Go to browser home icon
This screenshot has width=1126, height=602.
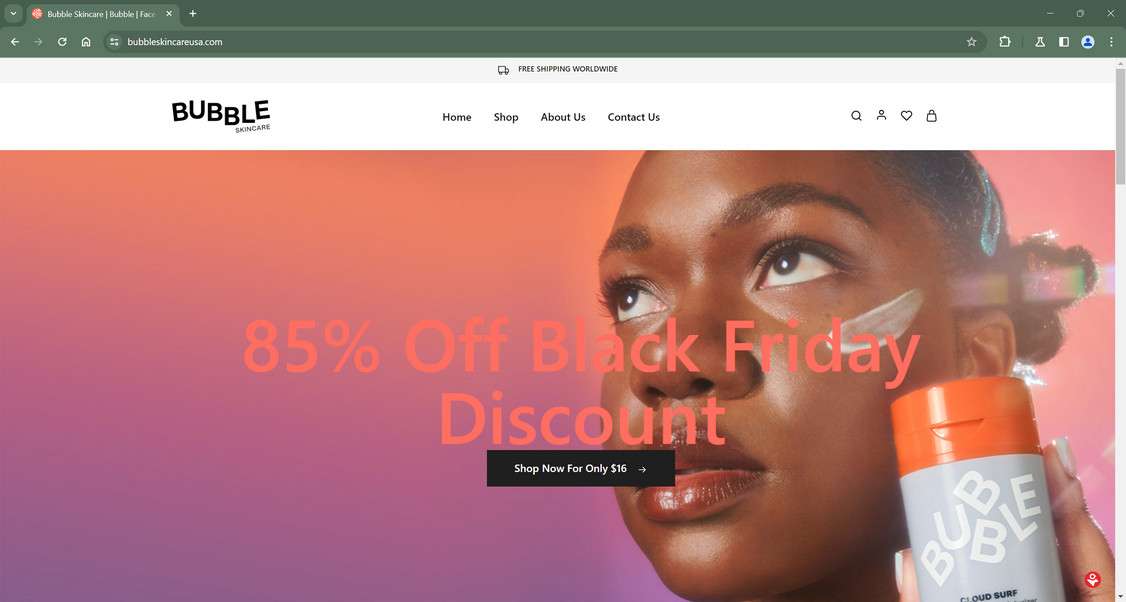(86, 42)
